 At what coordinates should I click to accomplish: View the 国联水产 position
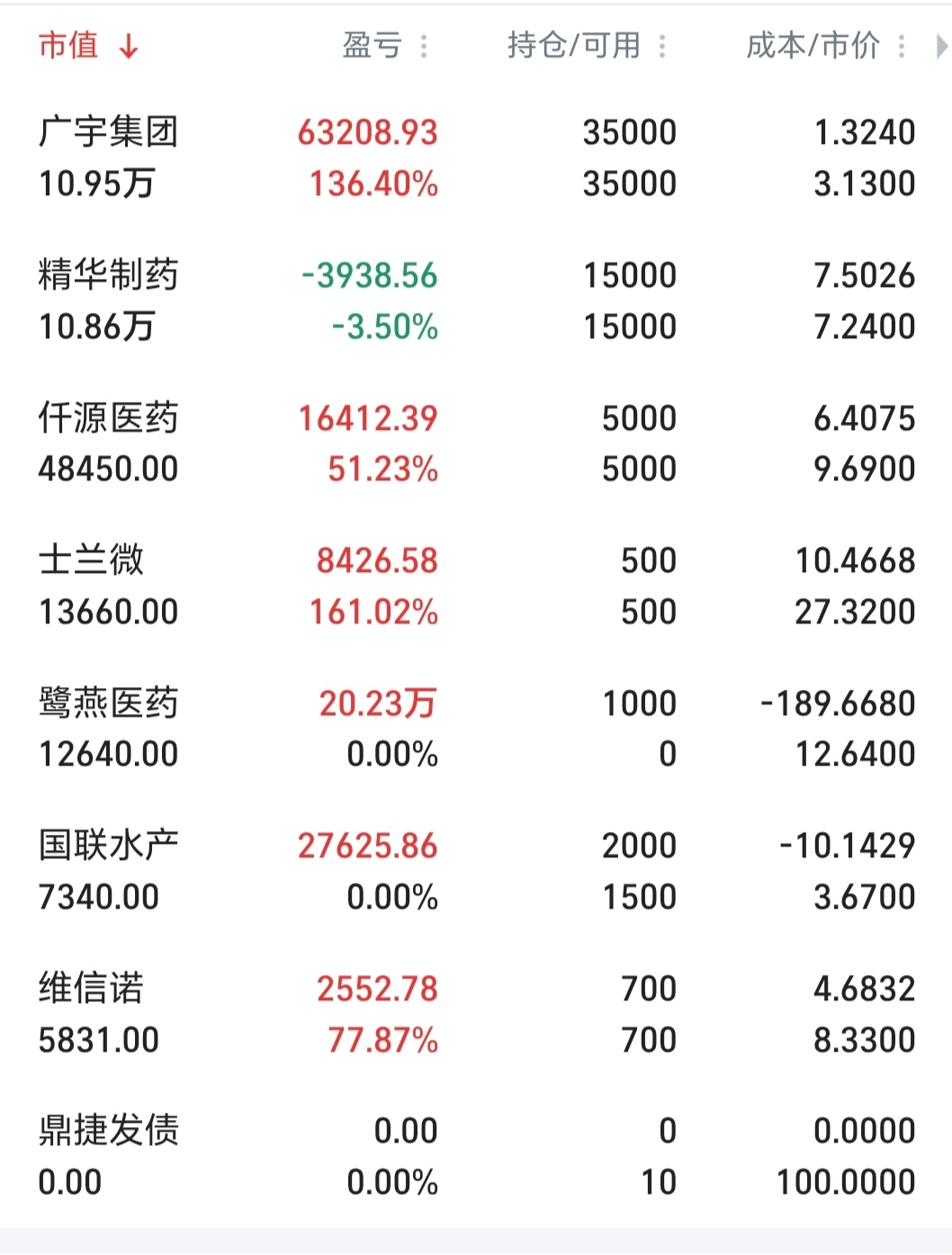pos(108,846)
